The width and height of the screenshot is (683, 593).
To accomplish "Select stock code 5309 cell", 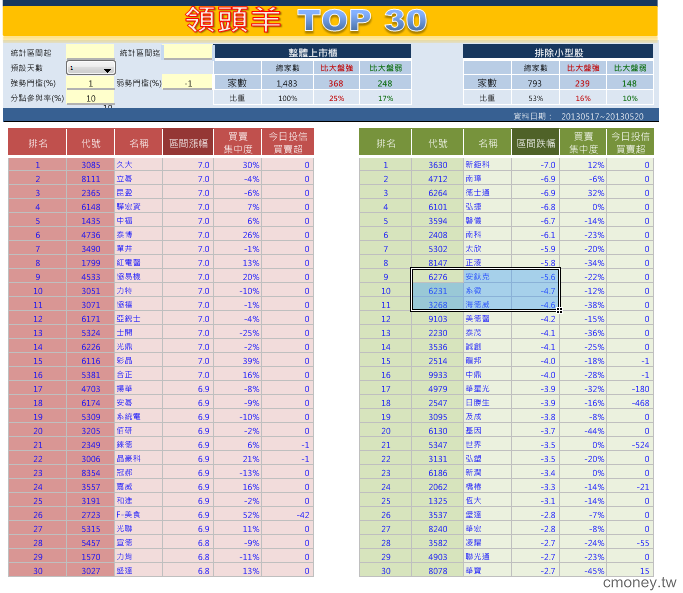I will (91, 417).
